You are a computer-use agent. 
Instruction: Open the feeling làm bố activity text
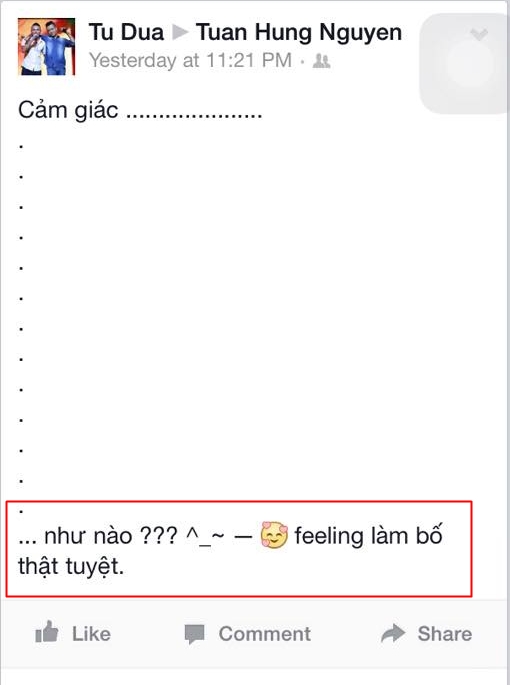tap(368, 536)
